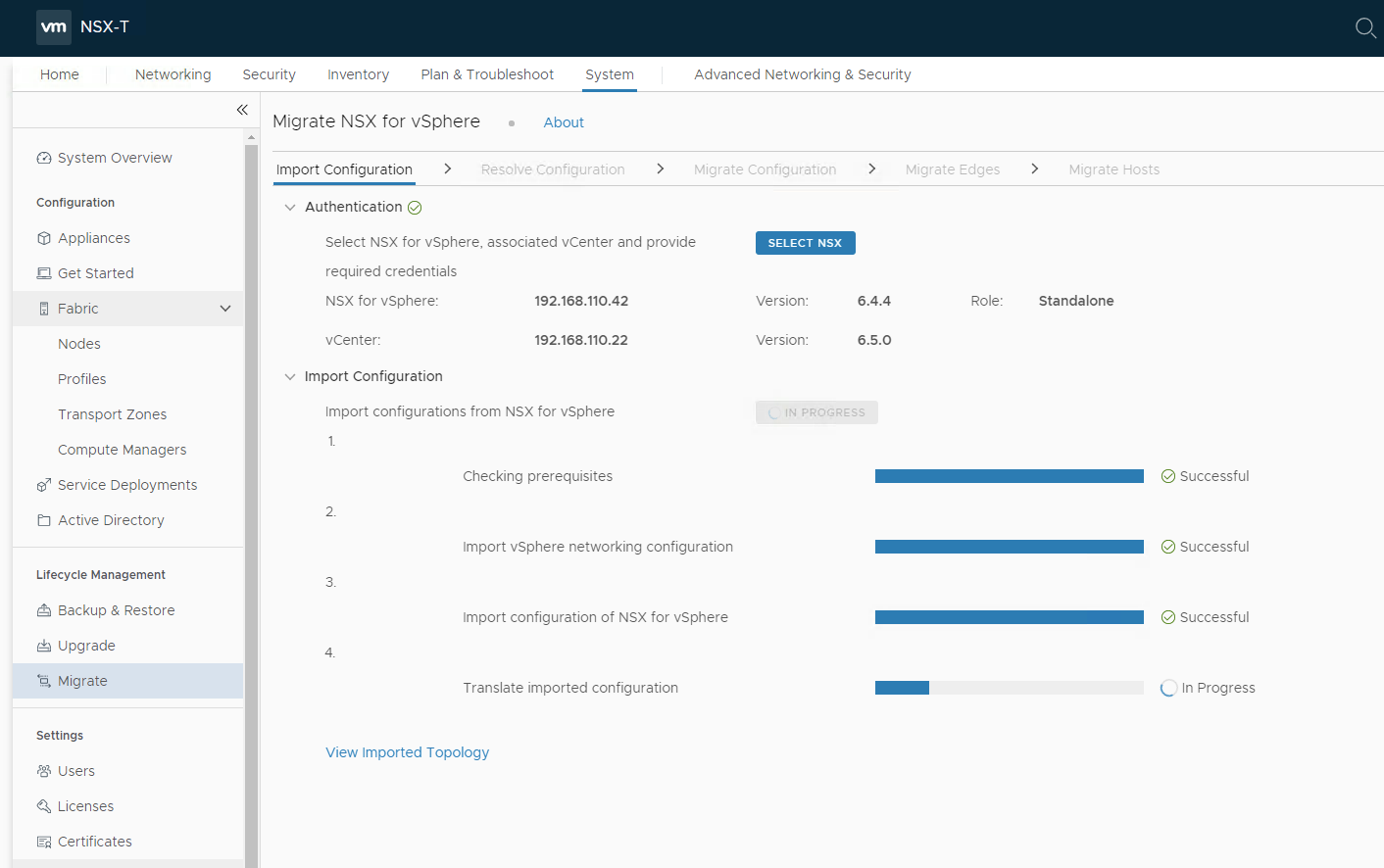Viewport: 1384px width, 868px height.
Task: Click the SELECT NSX button
Action: click(806, 243)
